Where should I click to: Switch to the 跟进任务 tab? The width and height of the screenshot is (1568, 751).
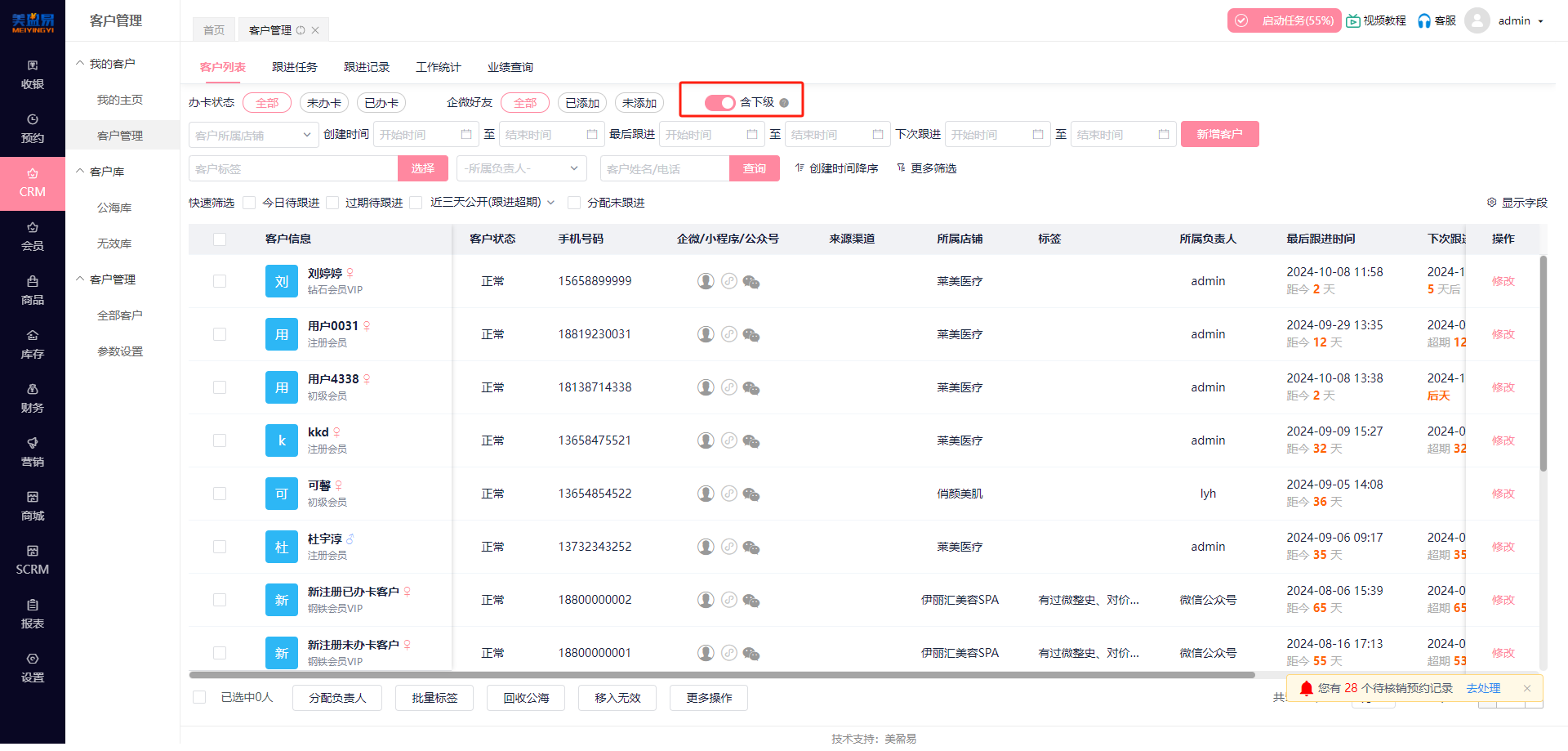[x=295, y=66]
